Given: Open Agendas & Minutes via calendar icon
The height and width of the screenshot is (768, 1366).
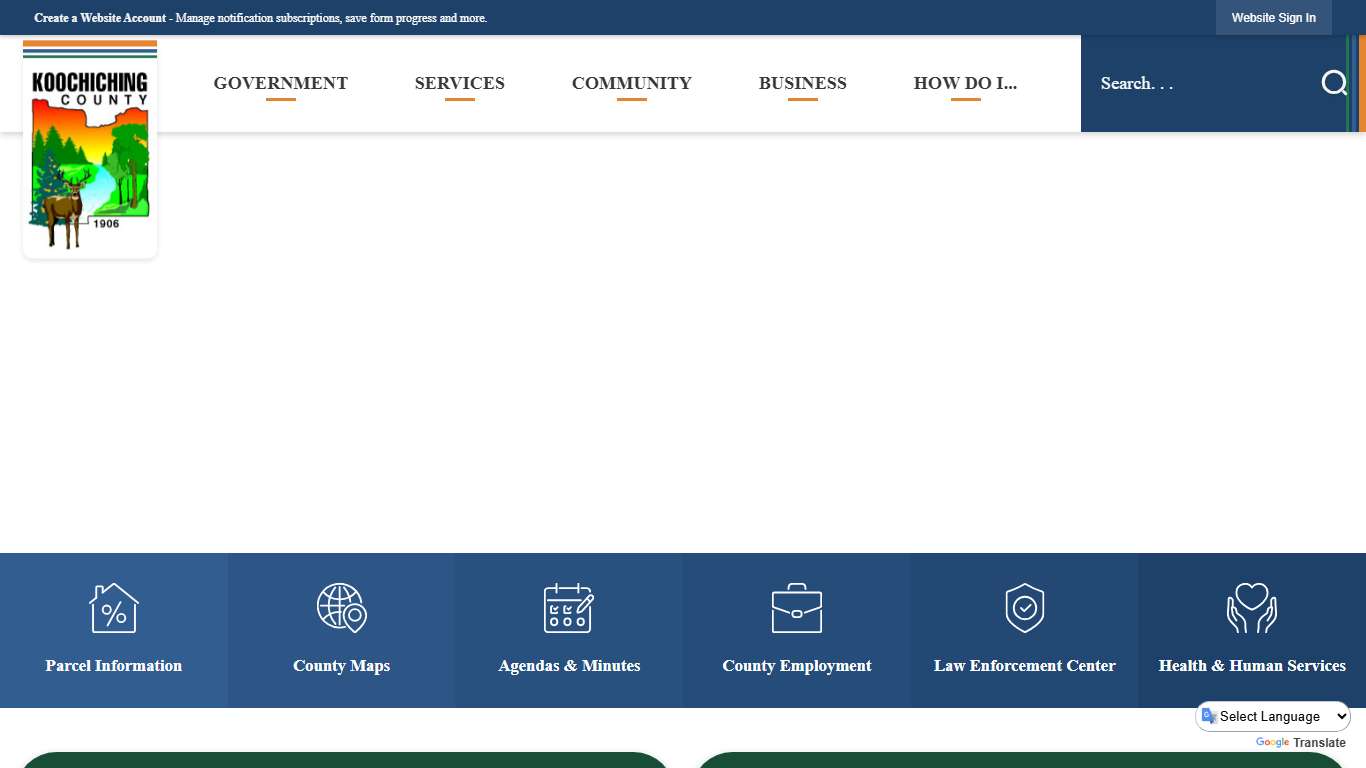Looking at the screenshot, I should (568, 607).
